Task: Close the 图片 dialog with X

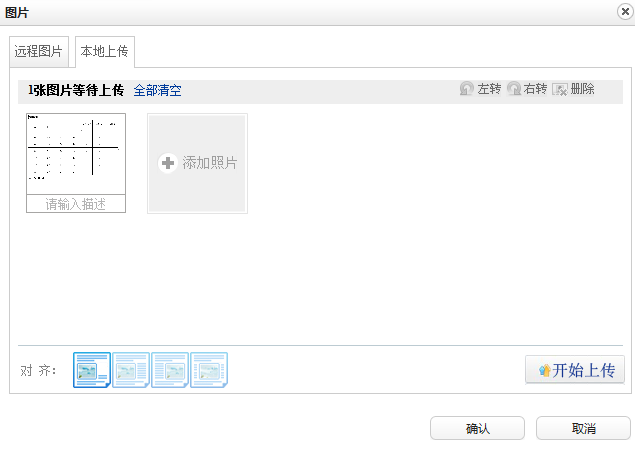Action: 624,11
